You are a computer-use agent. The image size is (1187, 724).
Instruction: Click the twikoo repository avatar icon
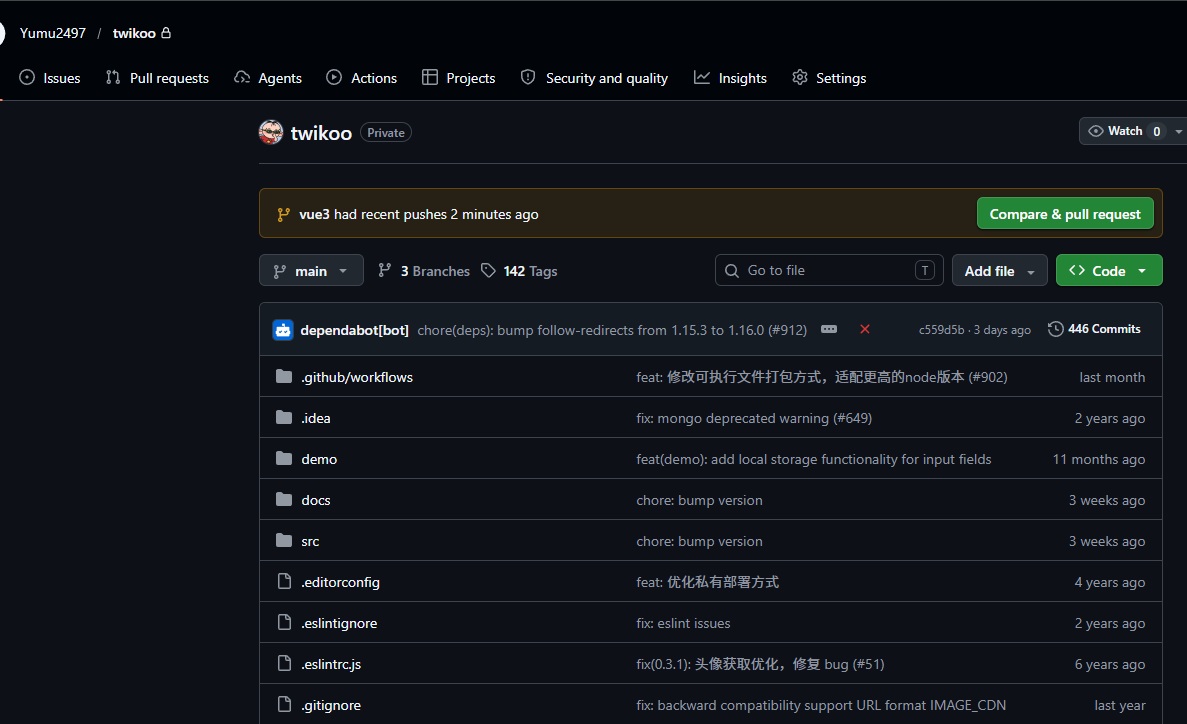click(271, 132)
